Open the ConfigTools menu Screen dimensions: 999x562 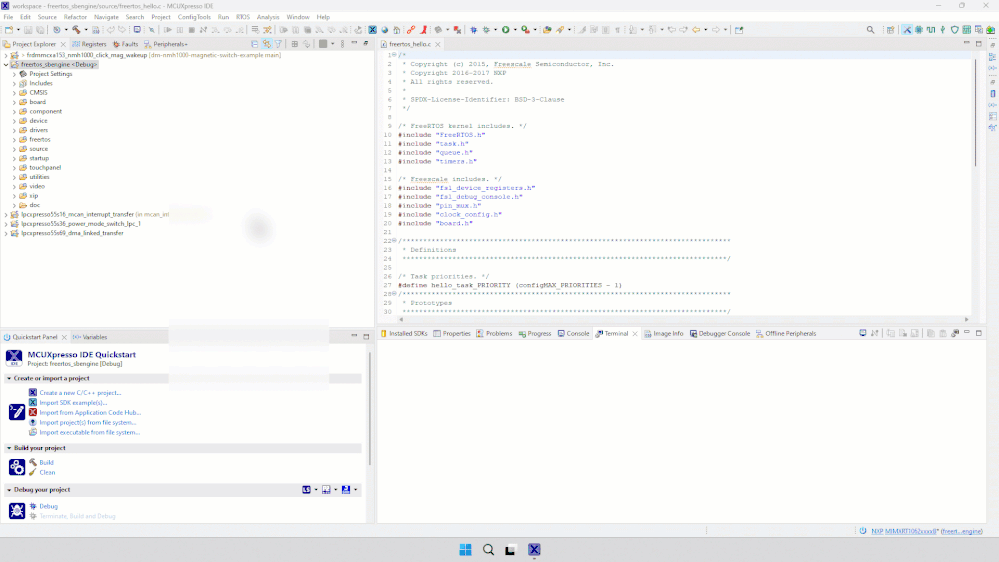pos(194,17)
